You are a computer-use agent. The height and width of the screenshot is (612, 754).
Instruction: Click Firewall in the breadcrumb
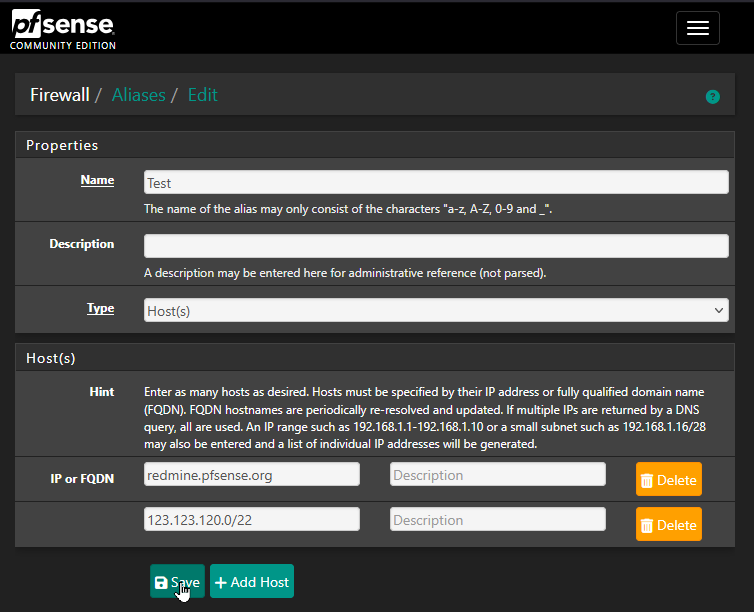pos(59,95)
